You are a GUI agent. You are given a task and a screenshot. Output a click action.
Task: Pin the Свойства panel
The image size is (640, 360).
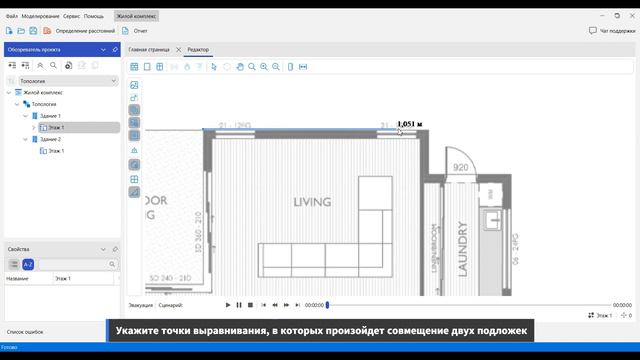(x=115, y=249)
